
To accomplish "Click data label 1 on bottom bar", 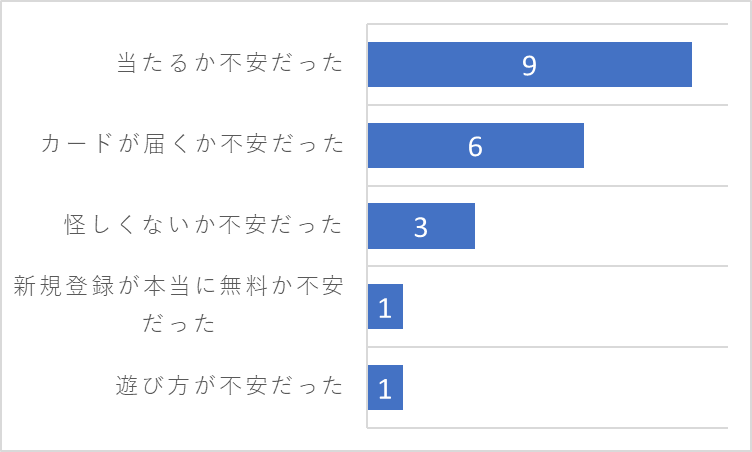I will 385,389.
